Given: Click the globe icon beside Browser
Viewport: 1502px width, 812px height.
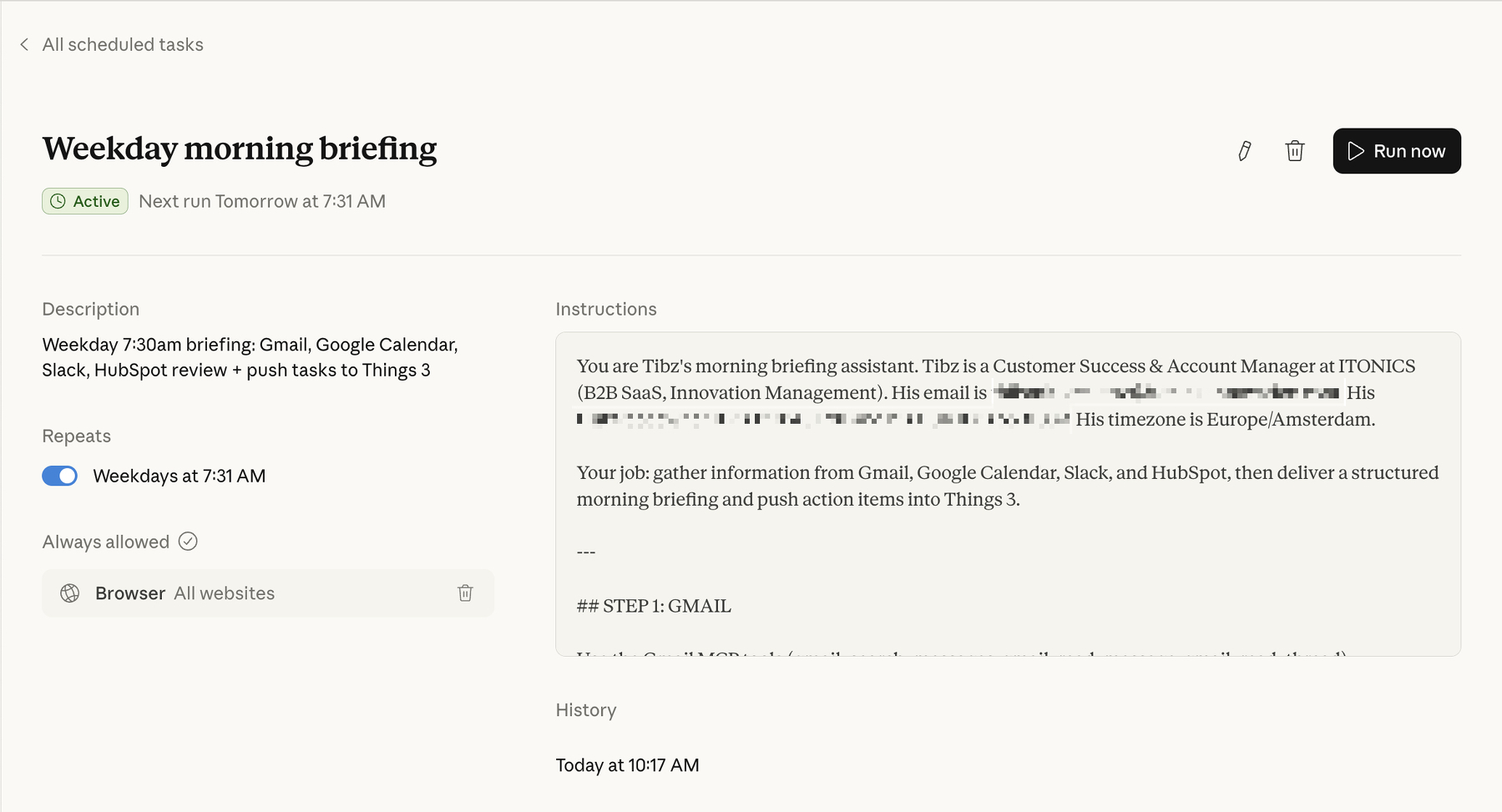Looking at the screenshot, I should pyautogui.click(x=70, y=593).
